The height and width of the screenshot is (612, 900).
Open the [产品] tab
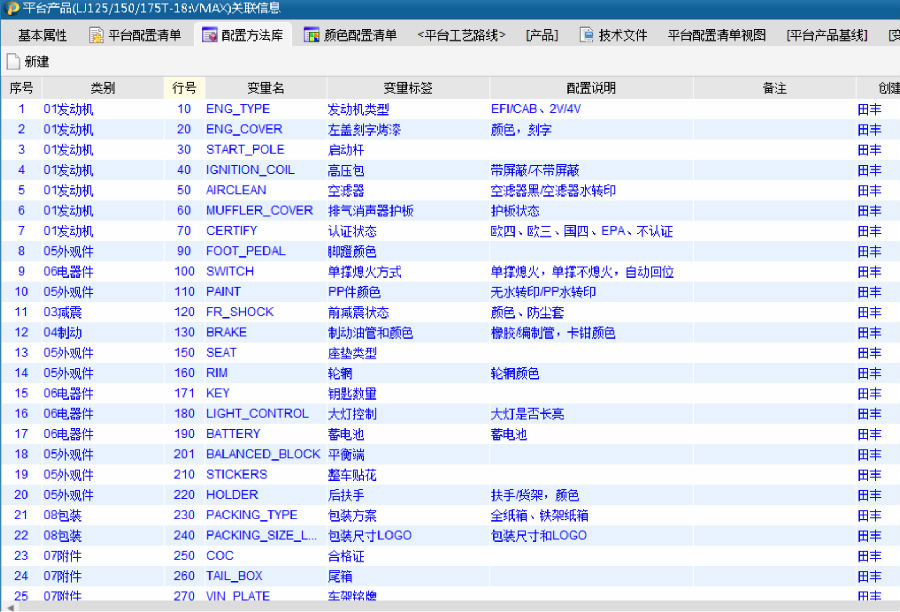click(542, 36)
